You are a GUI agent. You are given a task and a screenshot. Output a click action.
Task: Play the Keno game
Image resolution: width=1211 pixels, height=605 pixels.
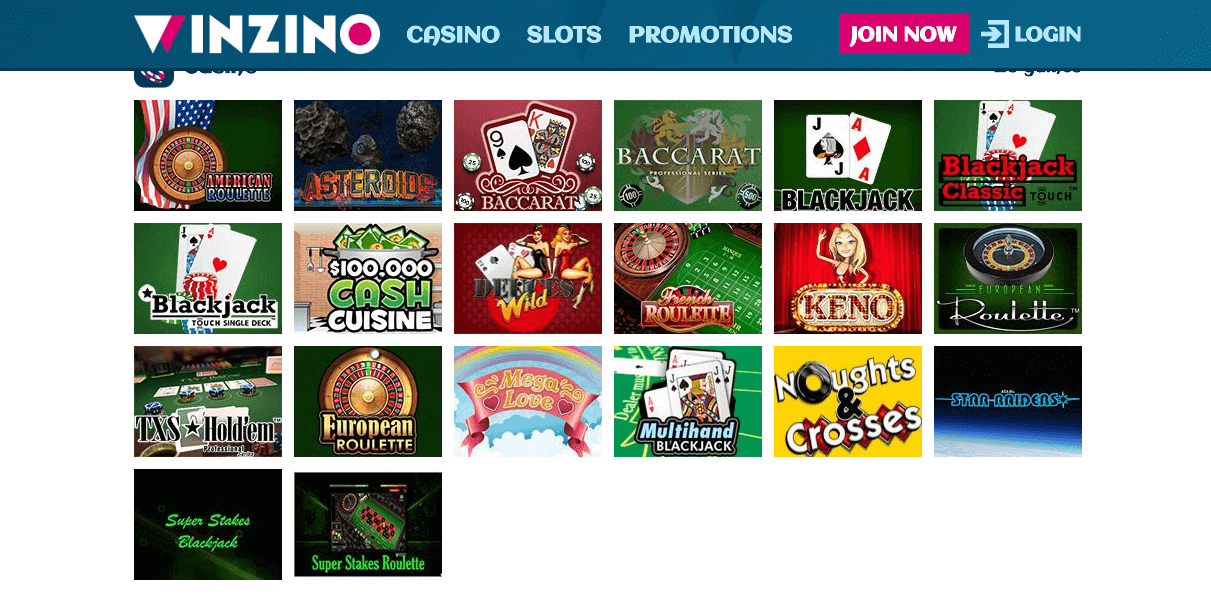848,278
